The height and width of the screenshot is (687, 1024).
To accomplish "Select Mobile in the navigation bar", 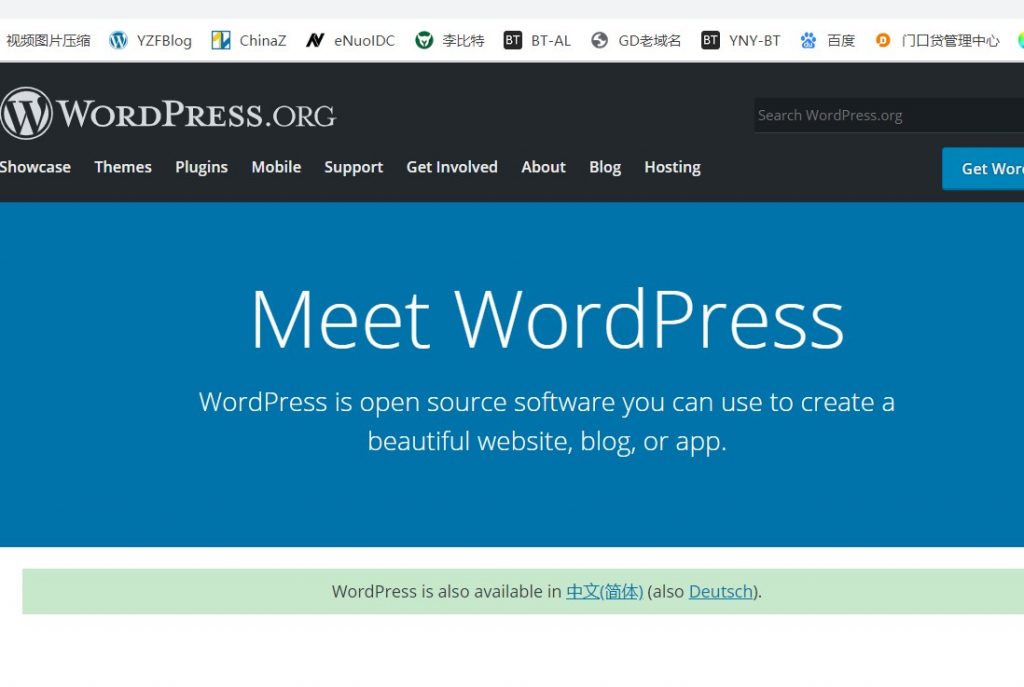I will [276, 167].
